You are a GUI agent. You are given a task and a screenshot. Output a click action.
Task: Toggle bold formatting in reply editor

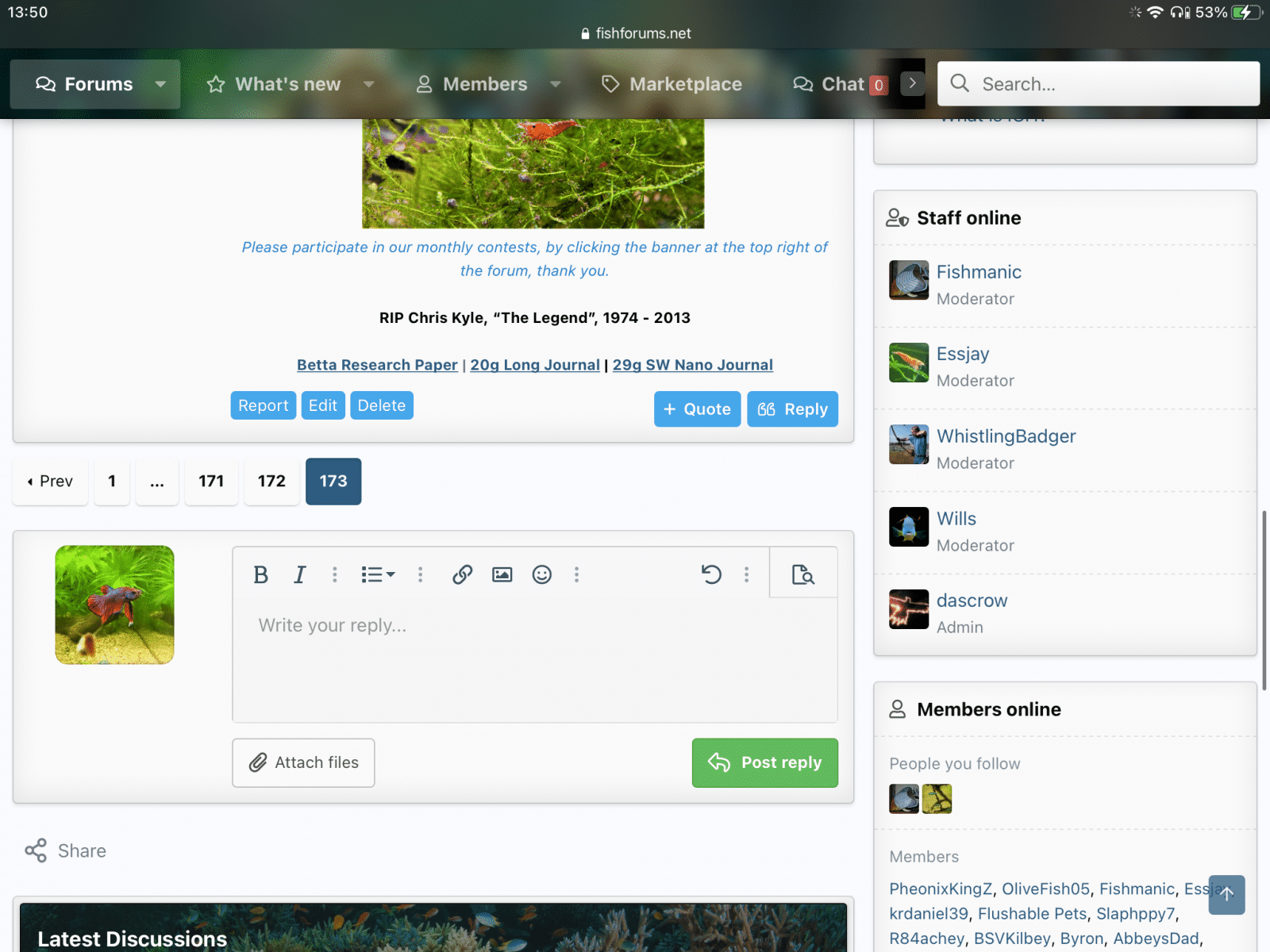(260, 574)
